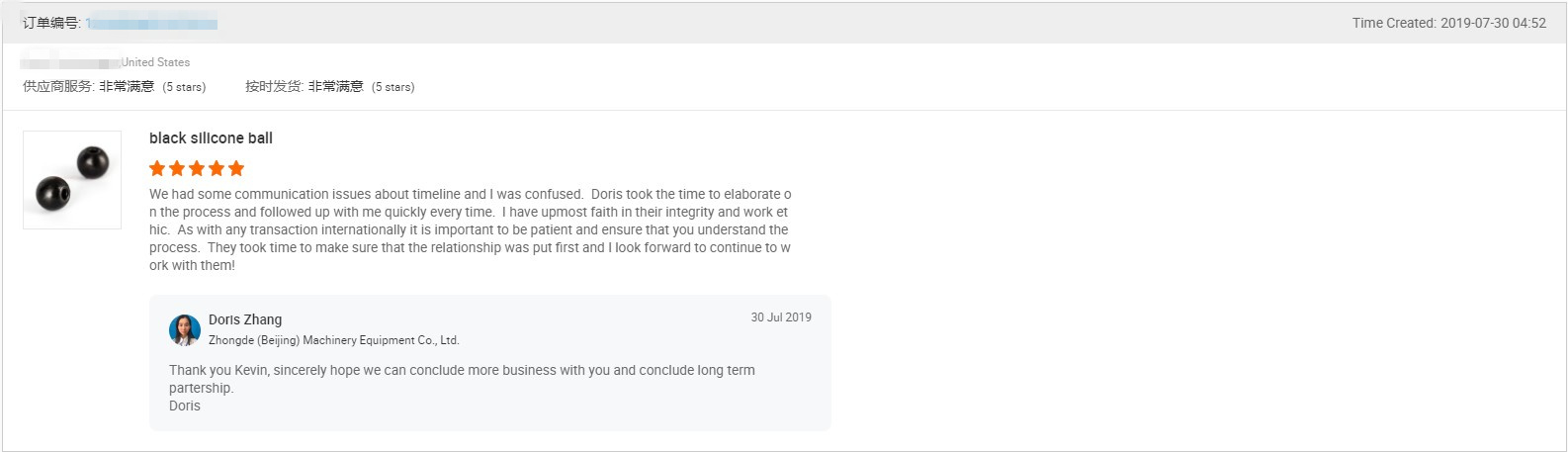Click the blurred order number after 订单编号
1568x452 pixels.
(x=151, y=23)
